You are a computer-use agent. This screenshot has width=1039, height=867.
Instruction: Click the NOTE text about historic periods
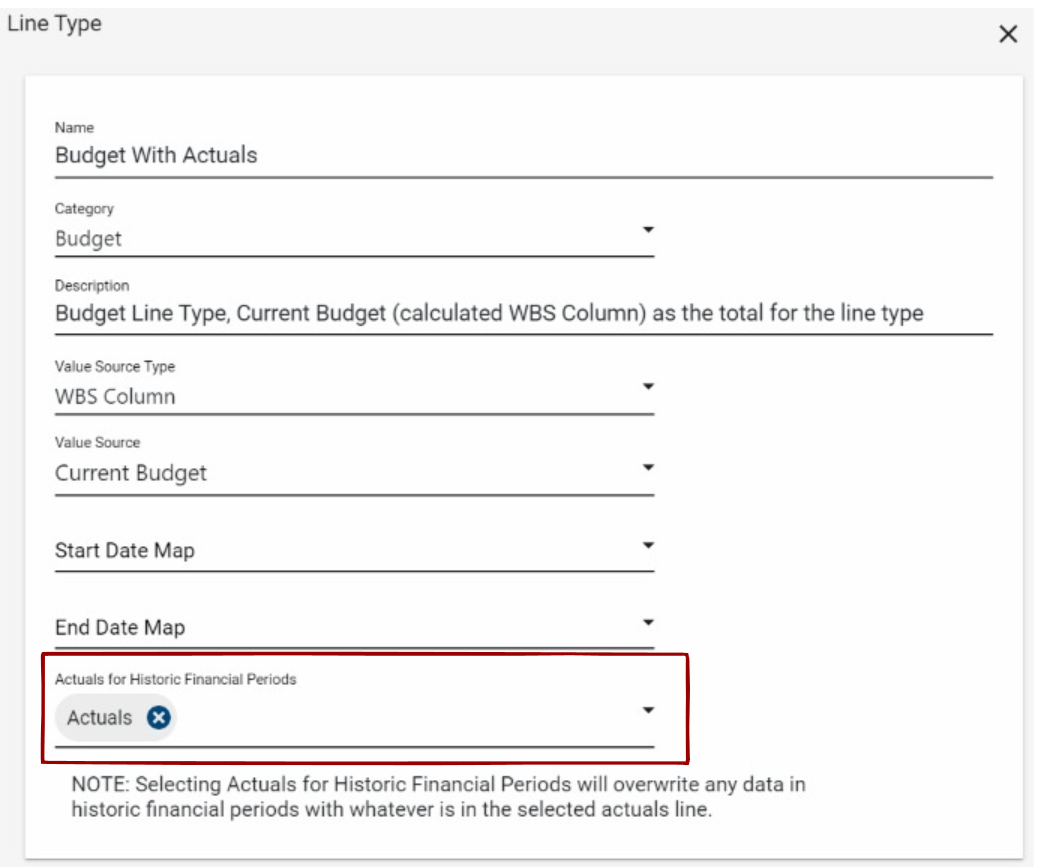coord(438,797)
